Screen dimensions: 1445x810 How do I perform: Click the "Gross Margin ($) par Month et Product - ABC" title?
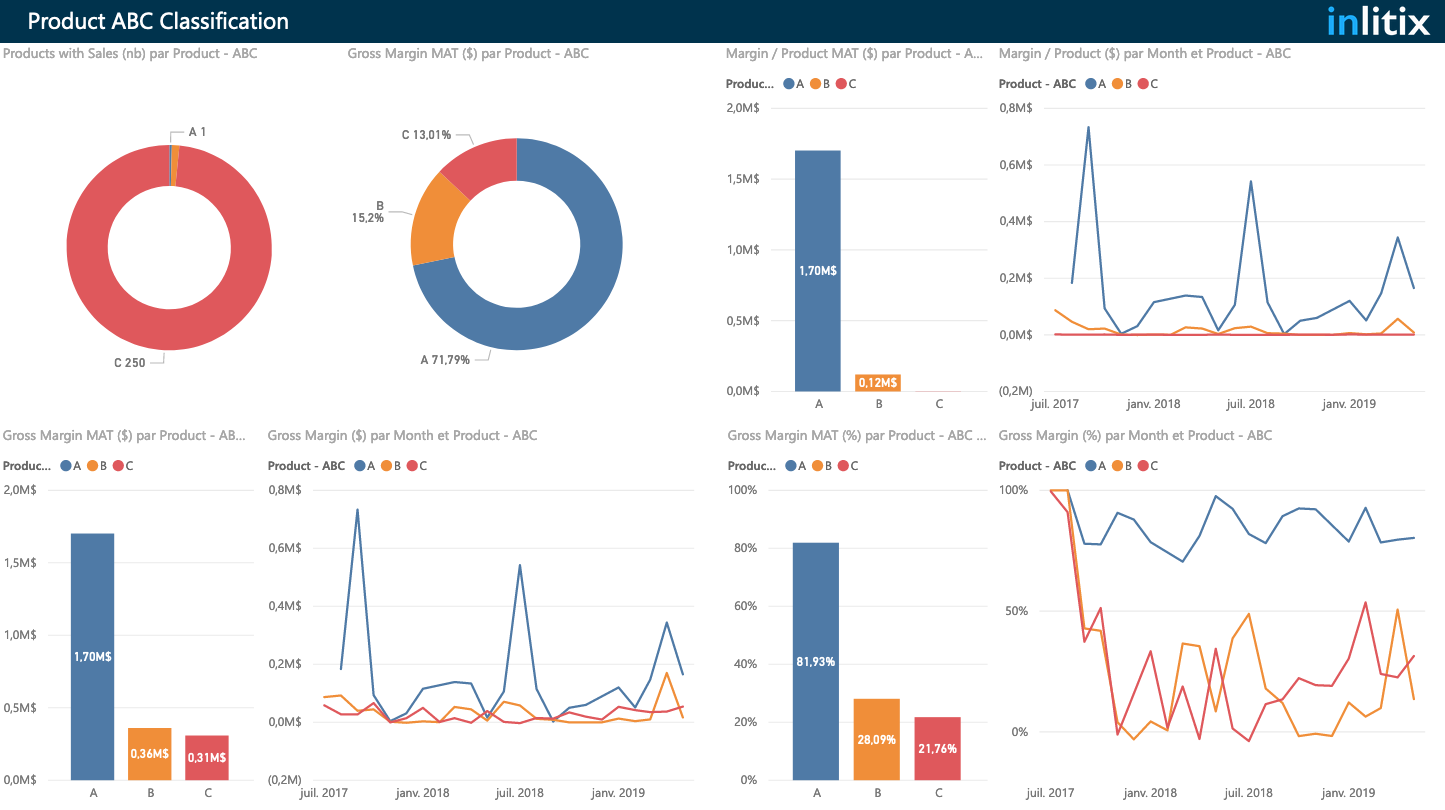point(402,436)
